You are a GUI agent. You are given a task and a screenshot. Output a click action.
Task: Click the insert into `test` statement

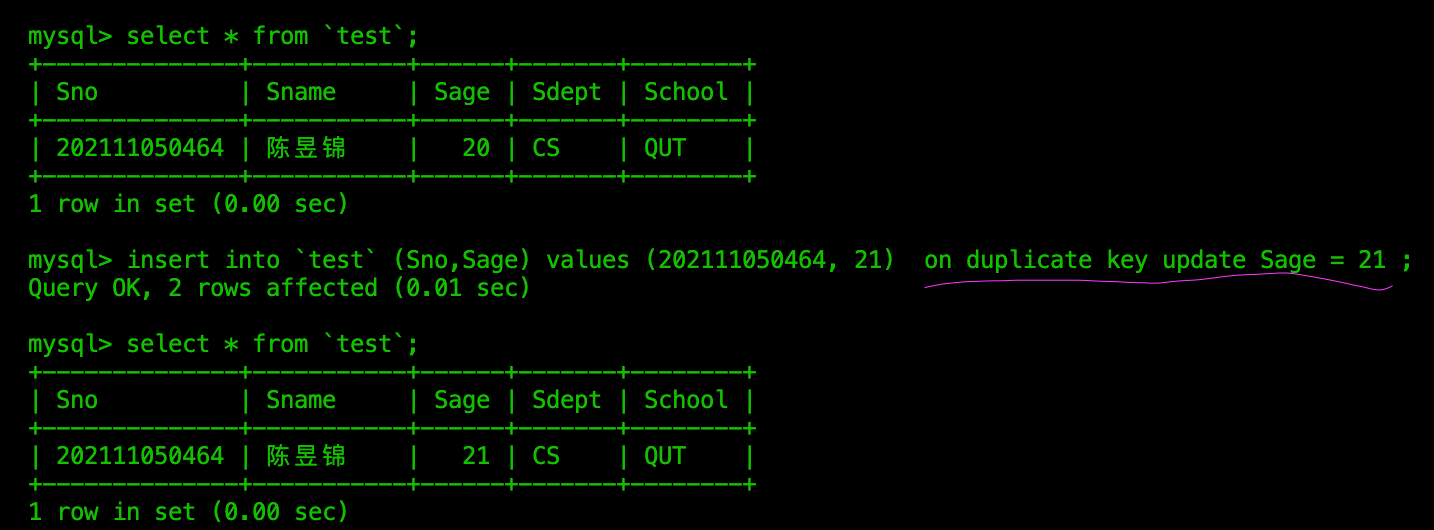(x=510, y=260)
